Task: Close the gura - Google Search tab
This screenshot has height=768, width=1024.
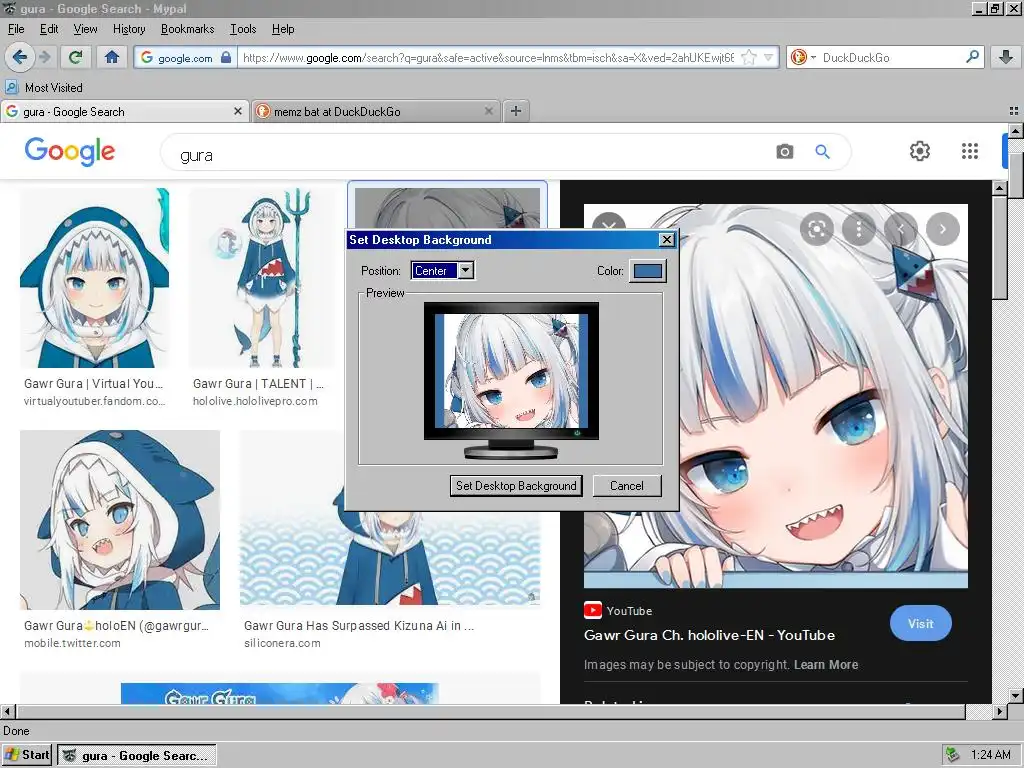Action: [x=238, y=112]
